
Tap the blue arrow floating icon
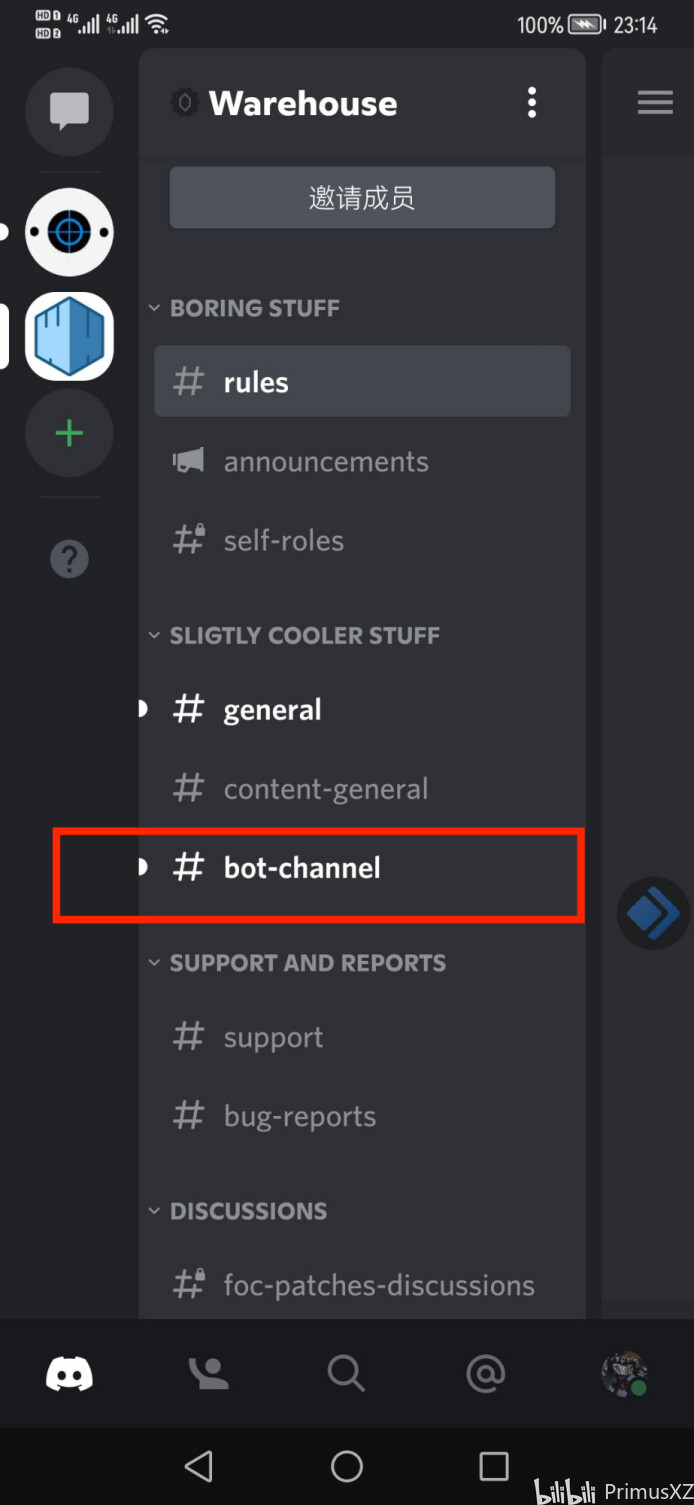653,913
